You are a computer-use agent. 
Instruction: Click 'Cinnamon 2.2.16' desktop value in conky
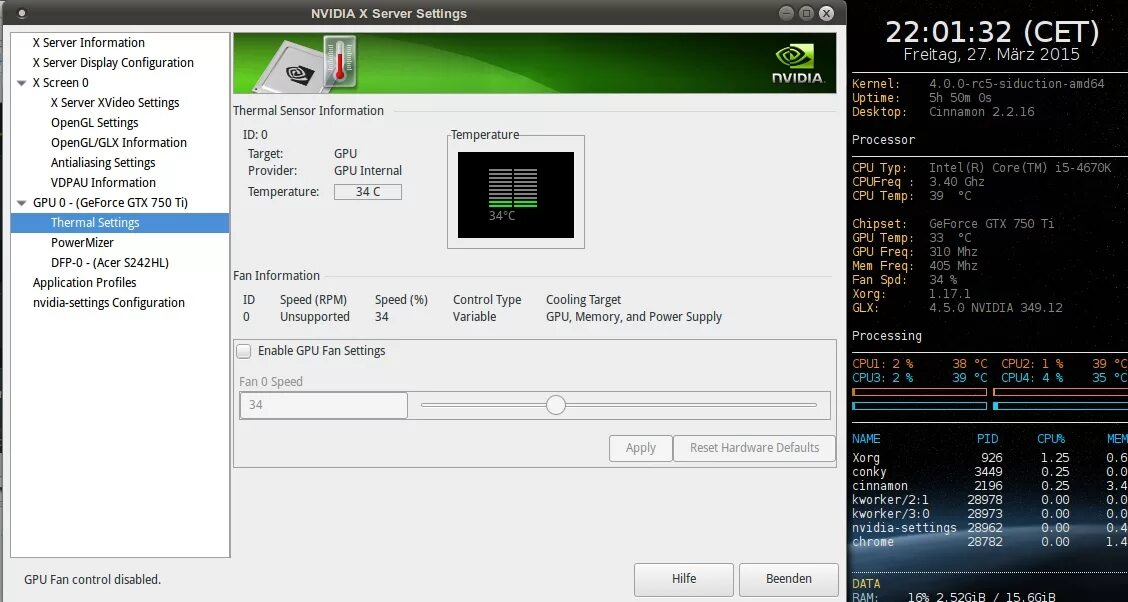click(981, 112)
